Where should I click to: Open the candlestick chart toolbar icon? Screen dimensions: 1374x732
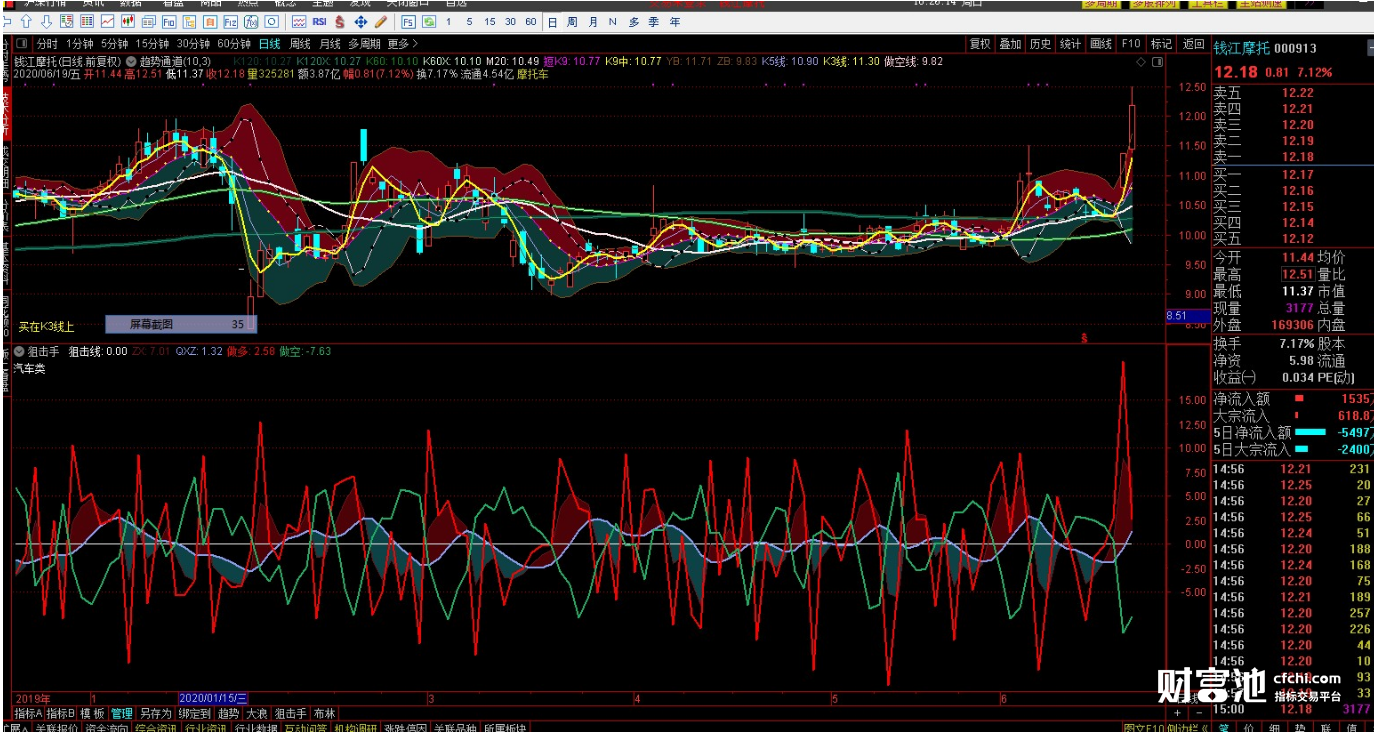pyautogui.click(x=129, y=21)
